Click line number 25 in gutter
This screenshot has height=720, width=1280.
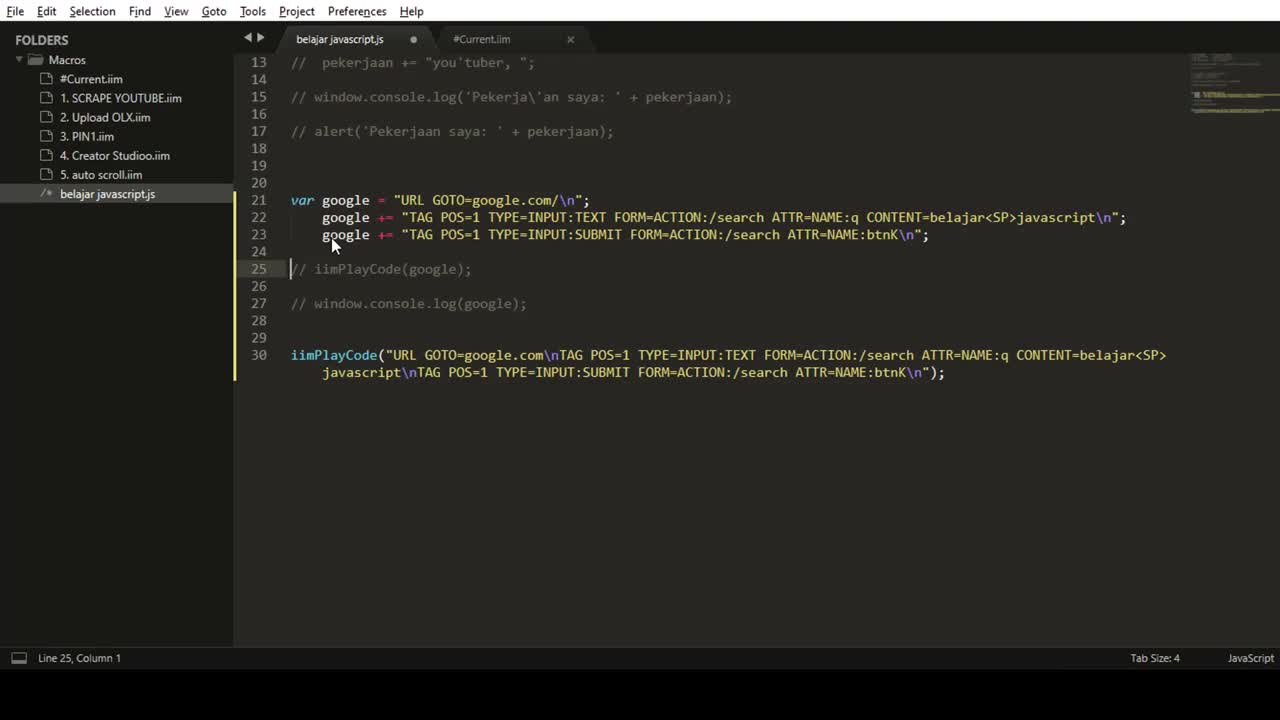pyautogui.click(x=259, y=269)
